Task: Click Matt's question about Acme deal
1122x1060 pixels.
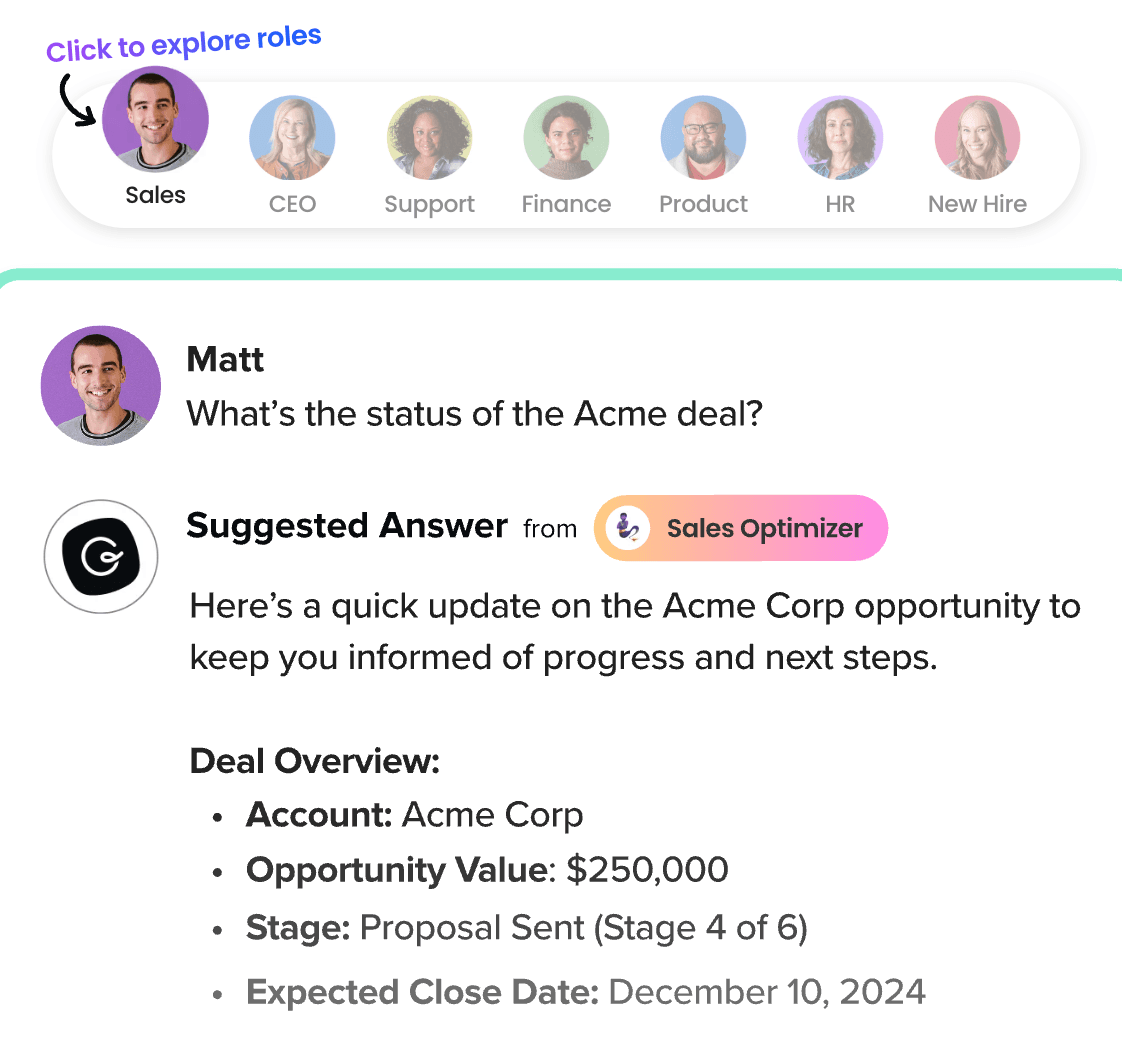Action: click(475, 413)
